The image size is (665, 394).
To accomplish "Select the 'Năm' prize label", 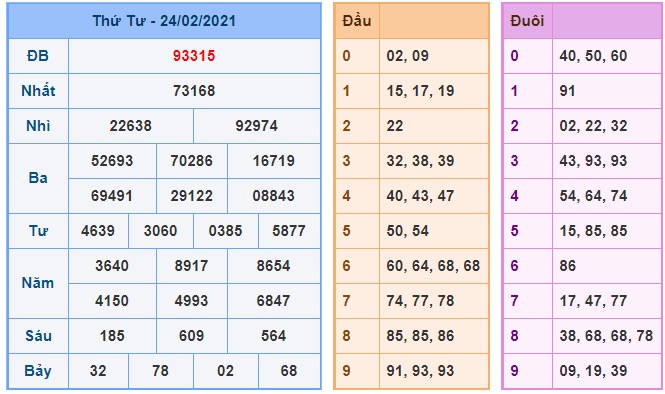I will tap(38, 283).
